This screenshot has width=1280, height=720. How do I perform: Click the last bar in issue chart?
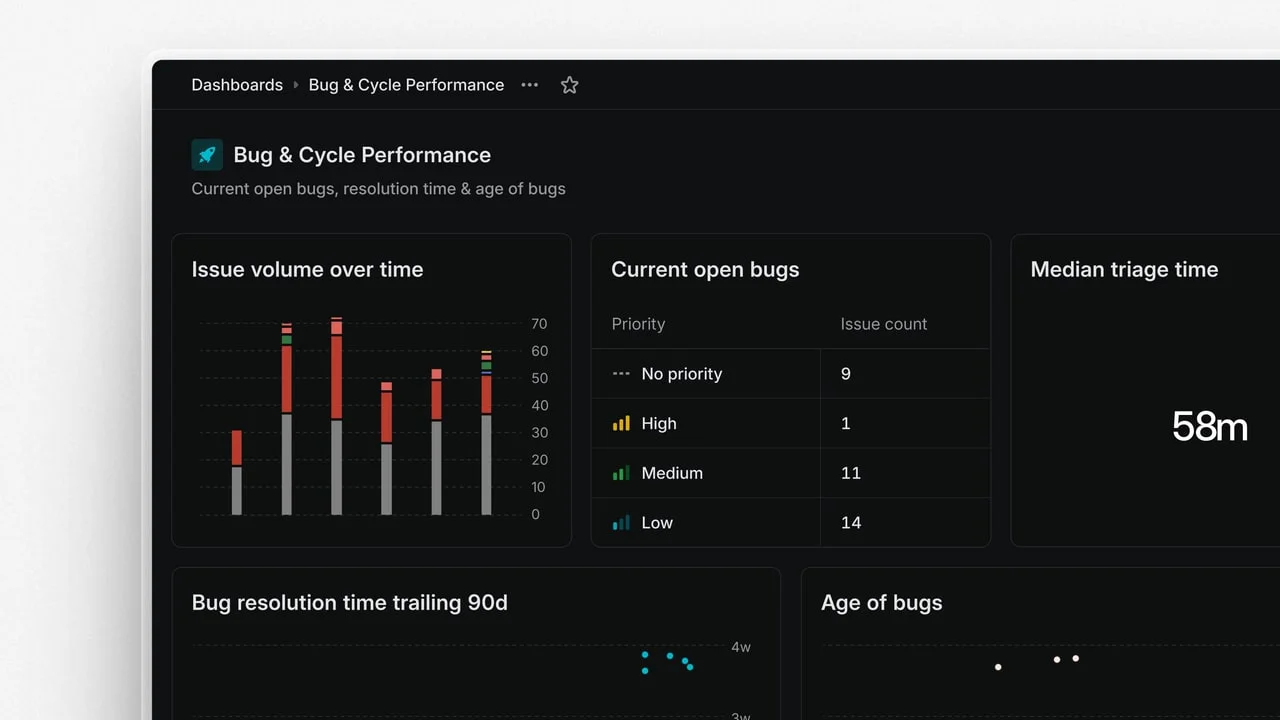click(487, 433)
